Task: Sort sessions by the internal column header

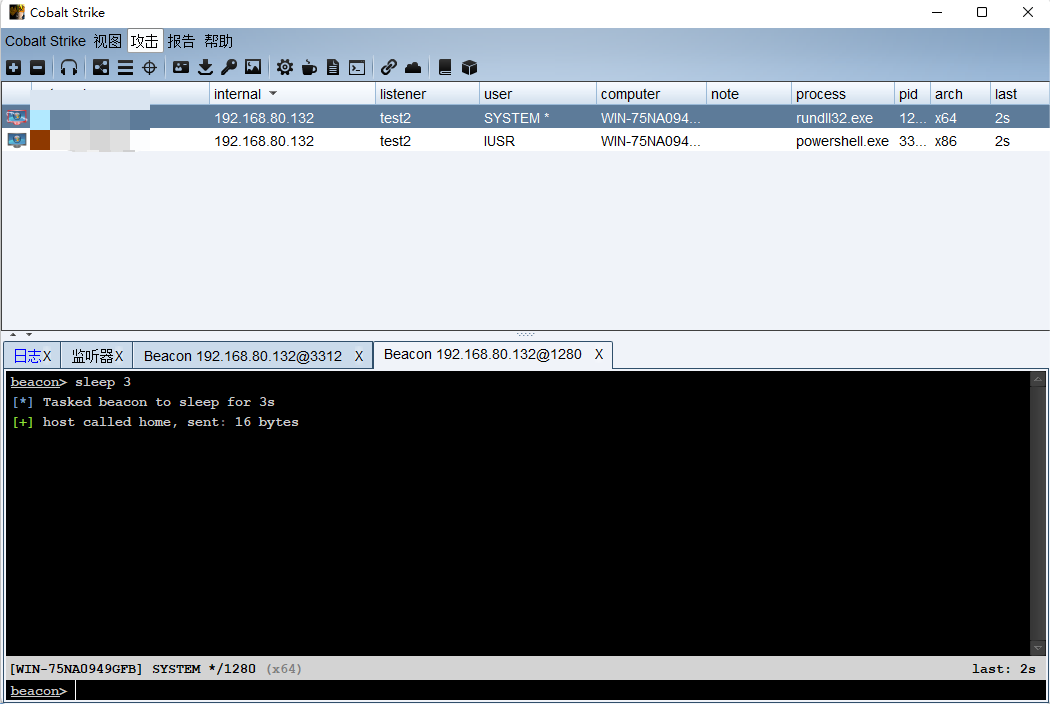Action: pos(293,94)
